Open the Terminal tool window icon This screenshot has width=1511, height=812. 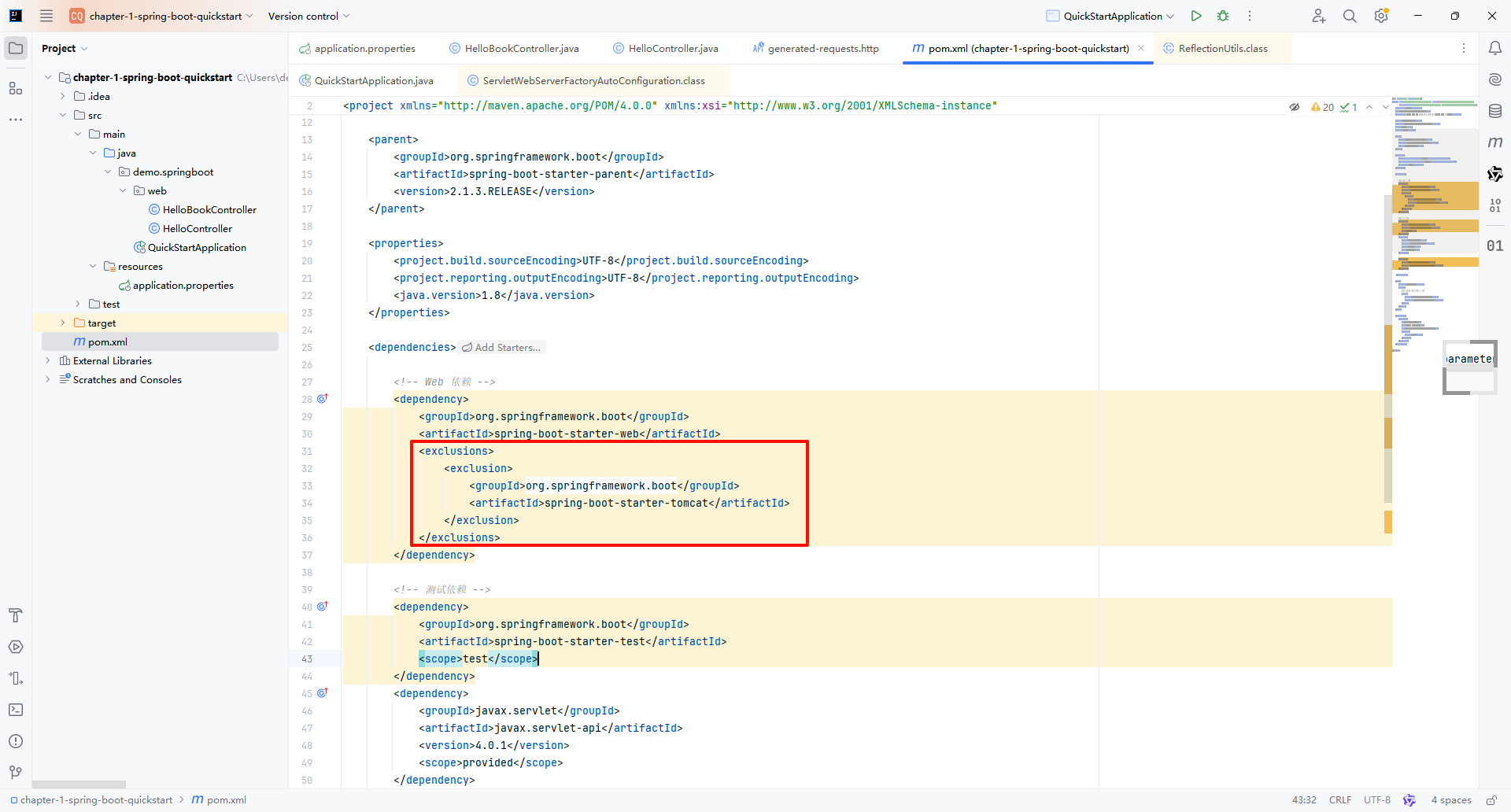[16, 710]
